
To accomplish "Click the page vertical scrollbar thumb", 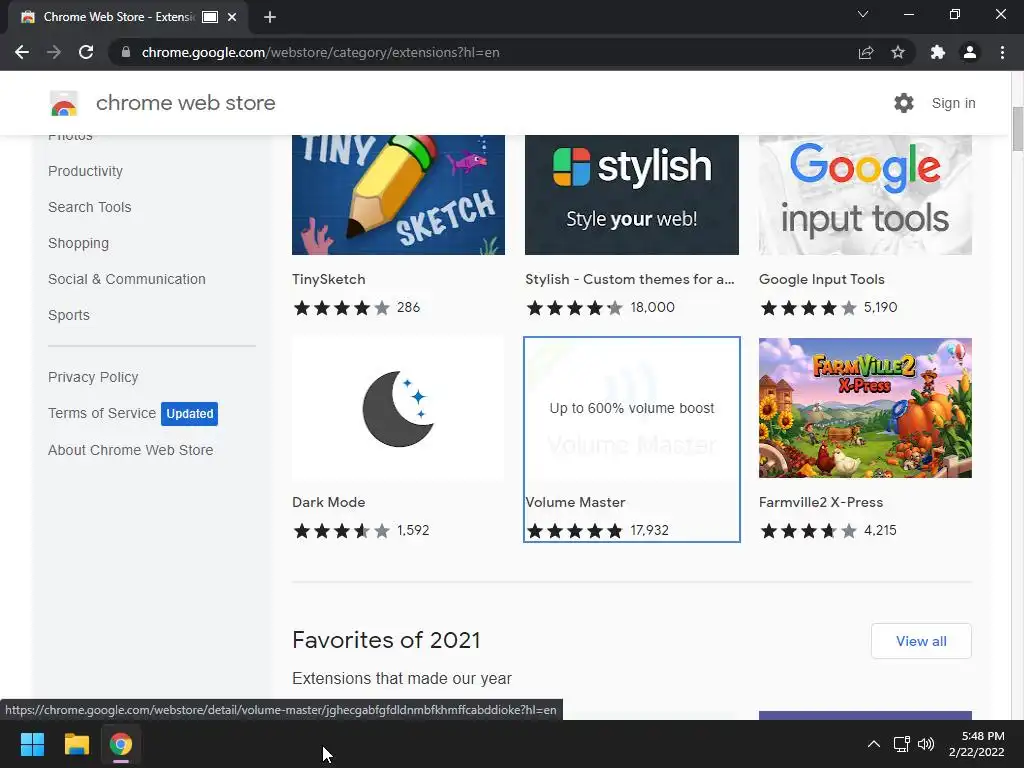I will pos(1017,129).
